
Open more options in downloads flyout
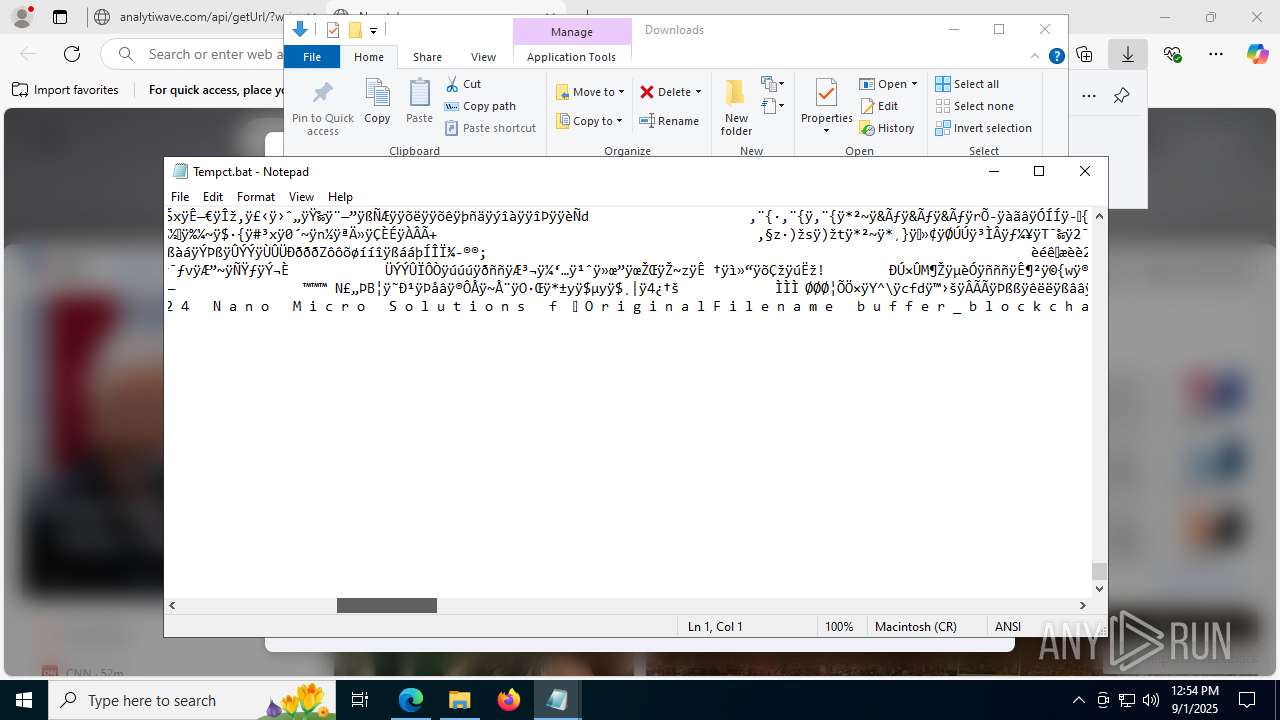tap(1089, 95)
